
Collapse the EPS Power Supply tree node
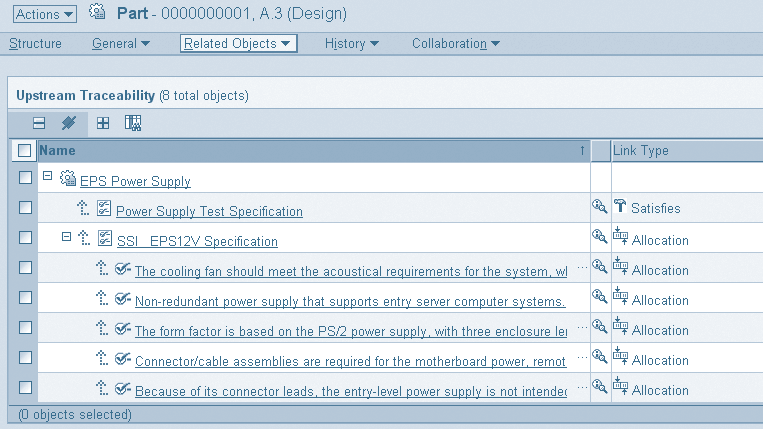coord(47,177)
